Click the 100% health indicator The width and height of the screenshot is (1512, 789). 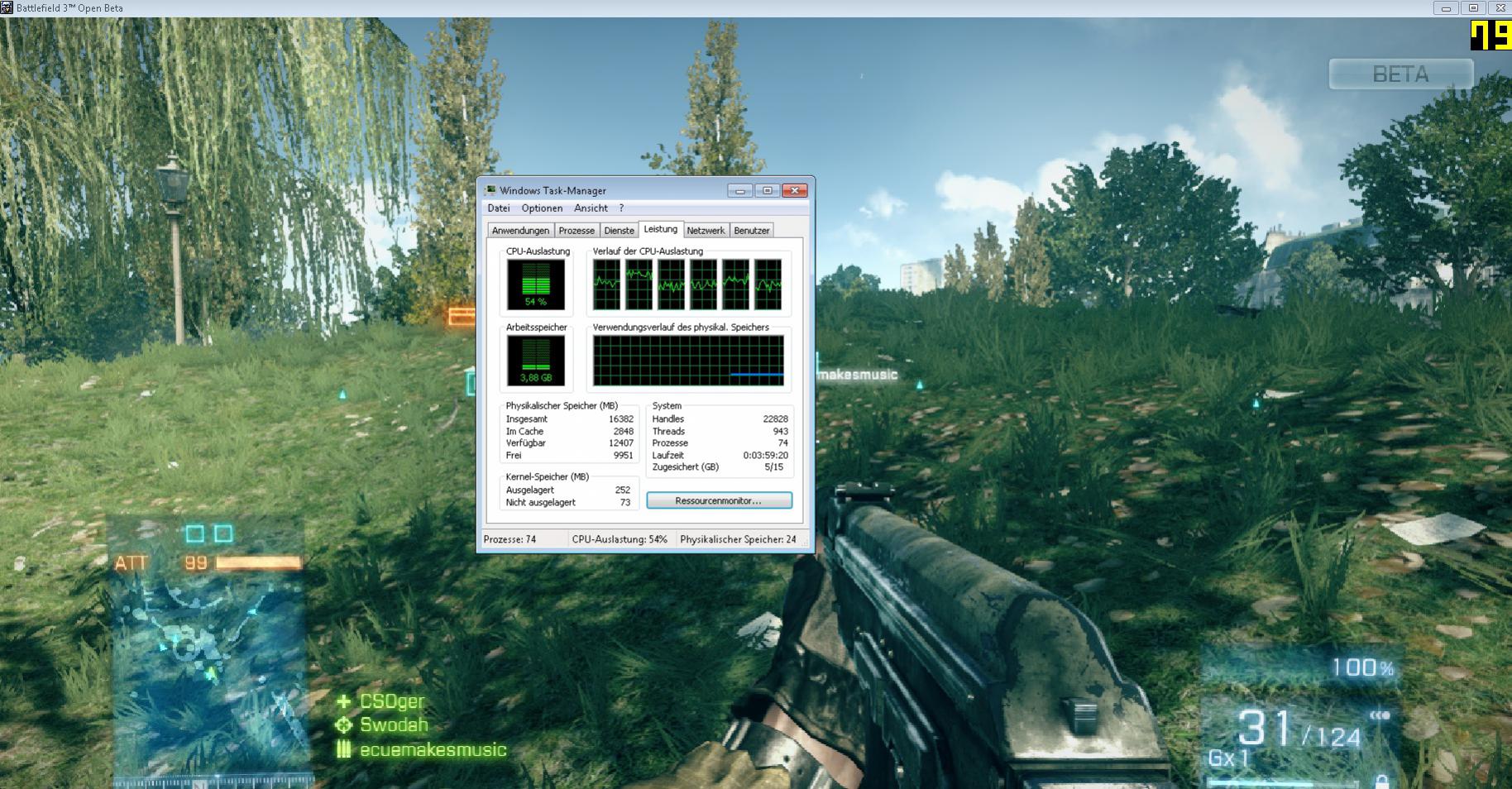(1362, 667)
